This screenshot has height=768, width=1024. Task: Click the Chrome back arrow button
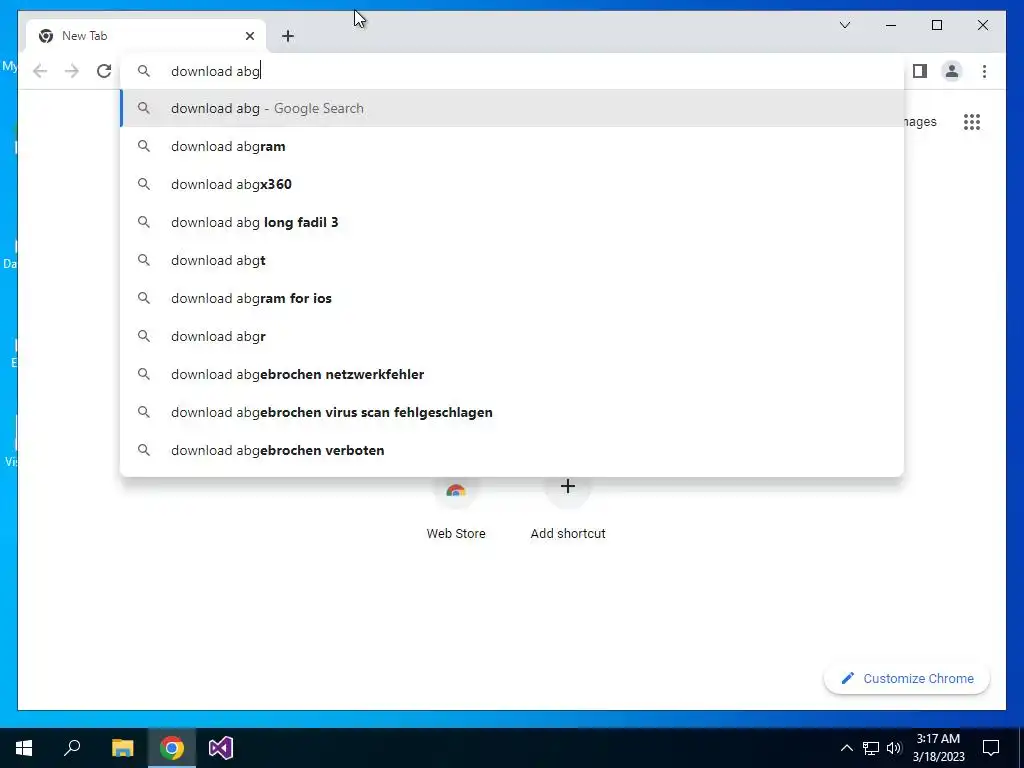[40, 71]
